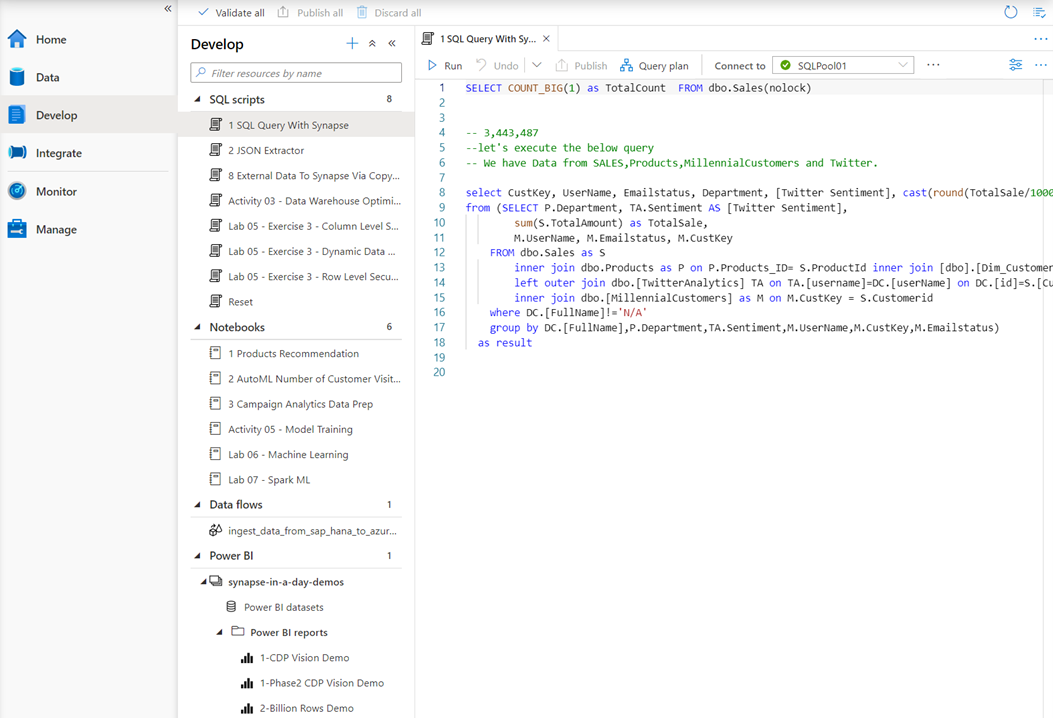Click Undo in query toolbar
This screenshot has height=718, width=1053.
tap(497, 65)
